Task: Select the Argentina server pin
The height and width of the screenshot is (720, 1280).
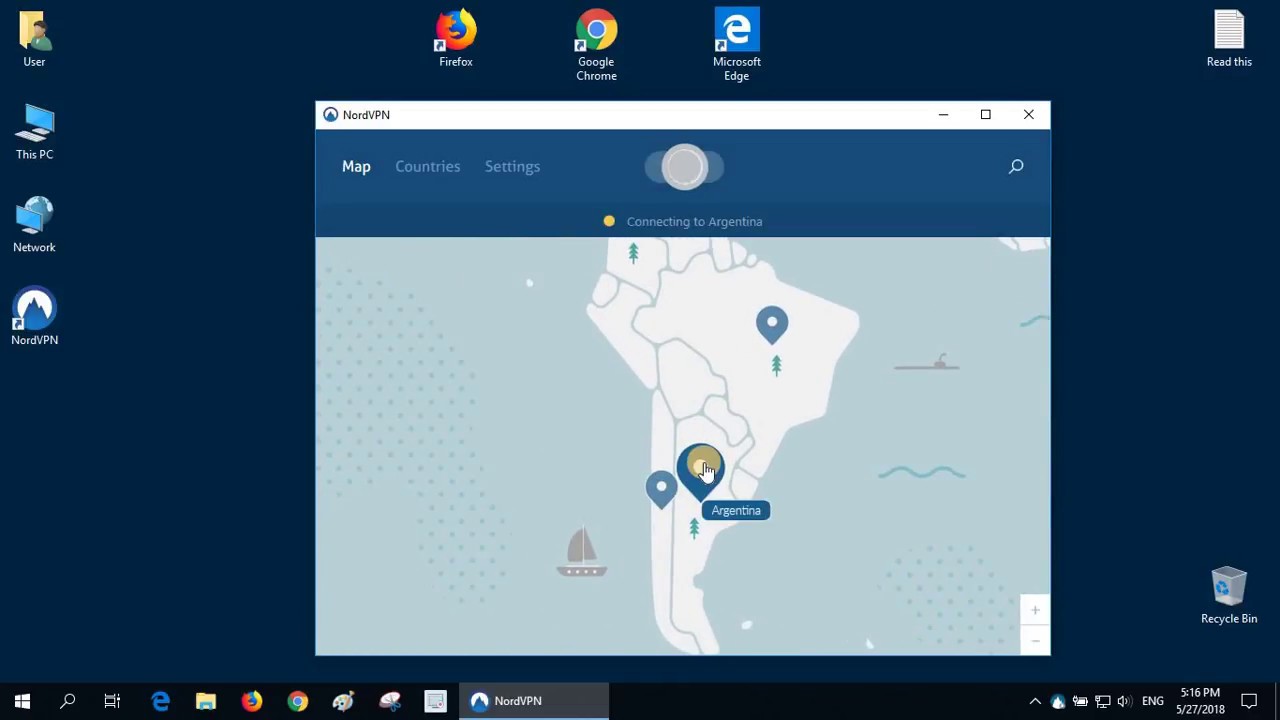Action: 700,470
